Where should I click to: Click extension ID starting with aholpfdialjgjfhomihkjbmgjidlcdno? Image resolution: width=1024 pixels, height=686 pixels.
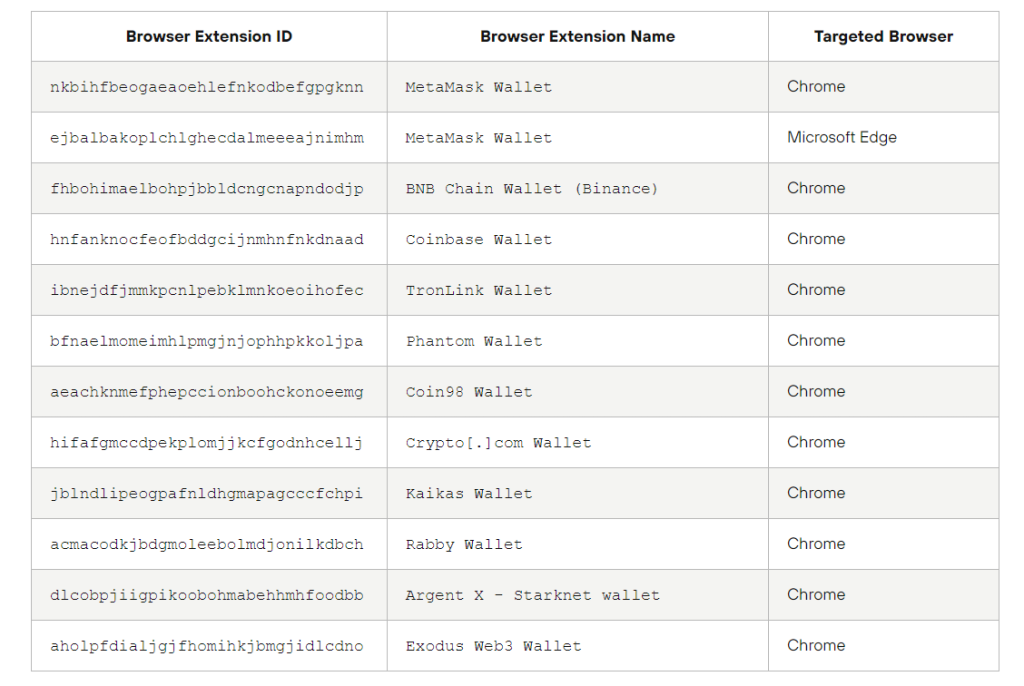206,646
